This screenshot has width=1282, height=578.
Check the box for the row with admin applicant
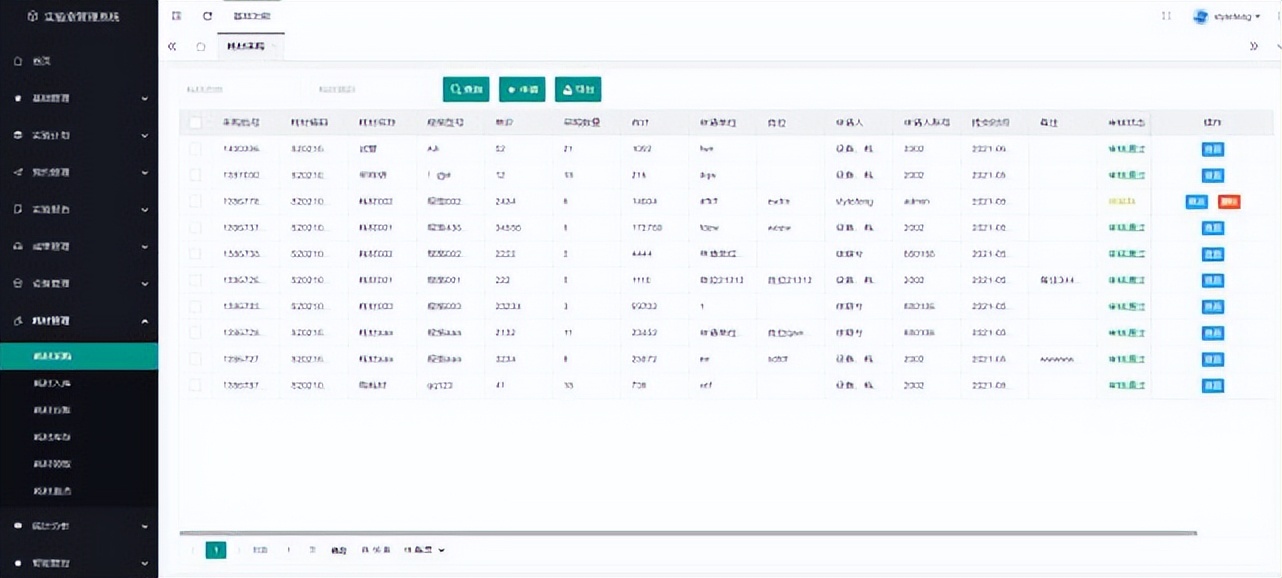tap(196, 201)
